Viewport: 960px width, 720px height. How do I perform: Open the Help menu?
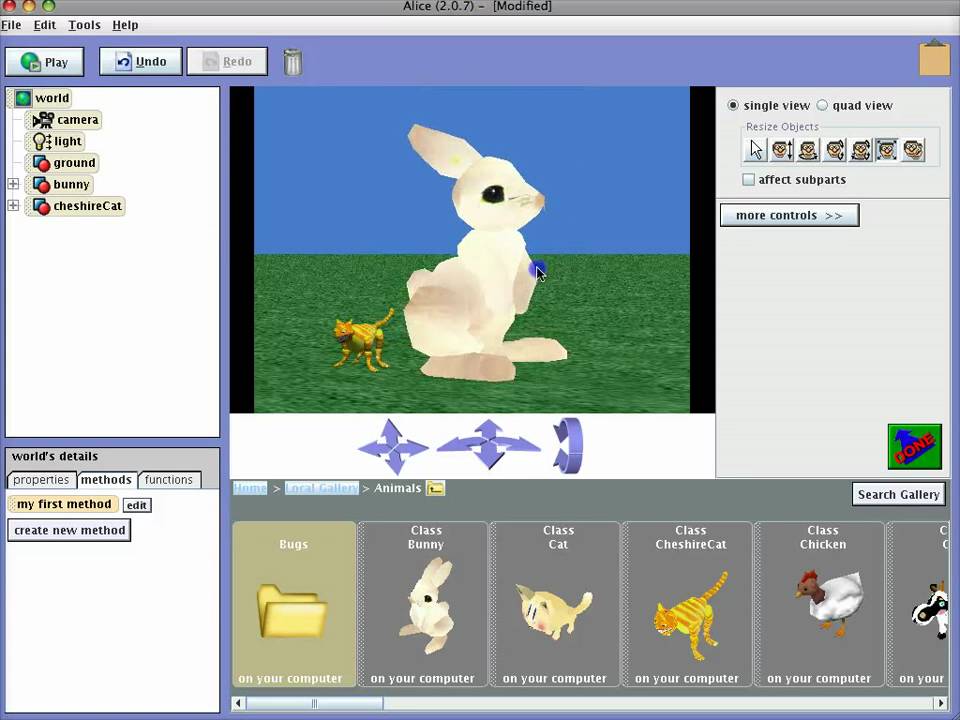125,25
